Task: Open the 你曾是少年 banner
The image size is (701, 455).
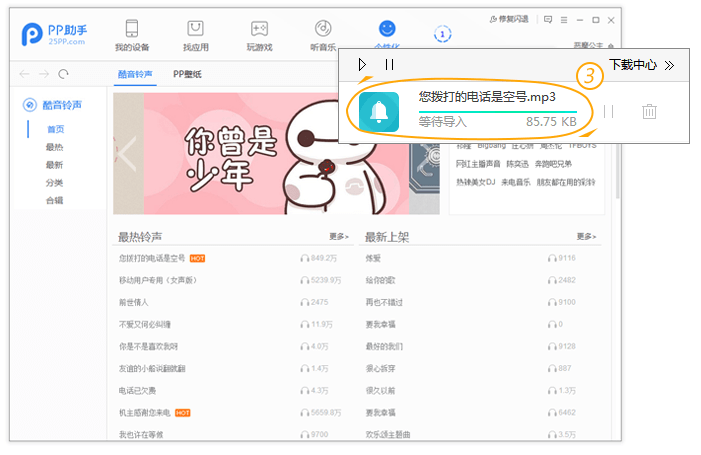Action: pos(276,154)
